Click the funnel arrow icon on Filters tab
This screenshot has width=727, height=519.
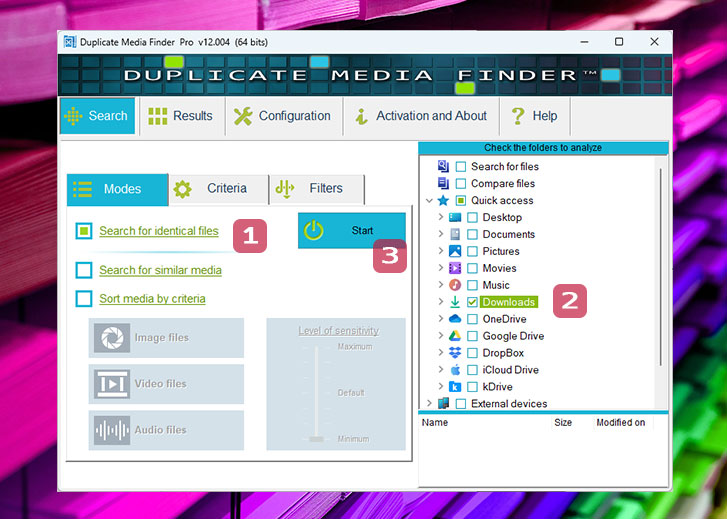[x=285, y=189]
